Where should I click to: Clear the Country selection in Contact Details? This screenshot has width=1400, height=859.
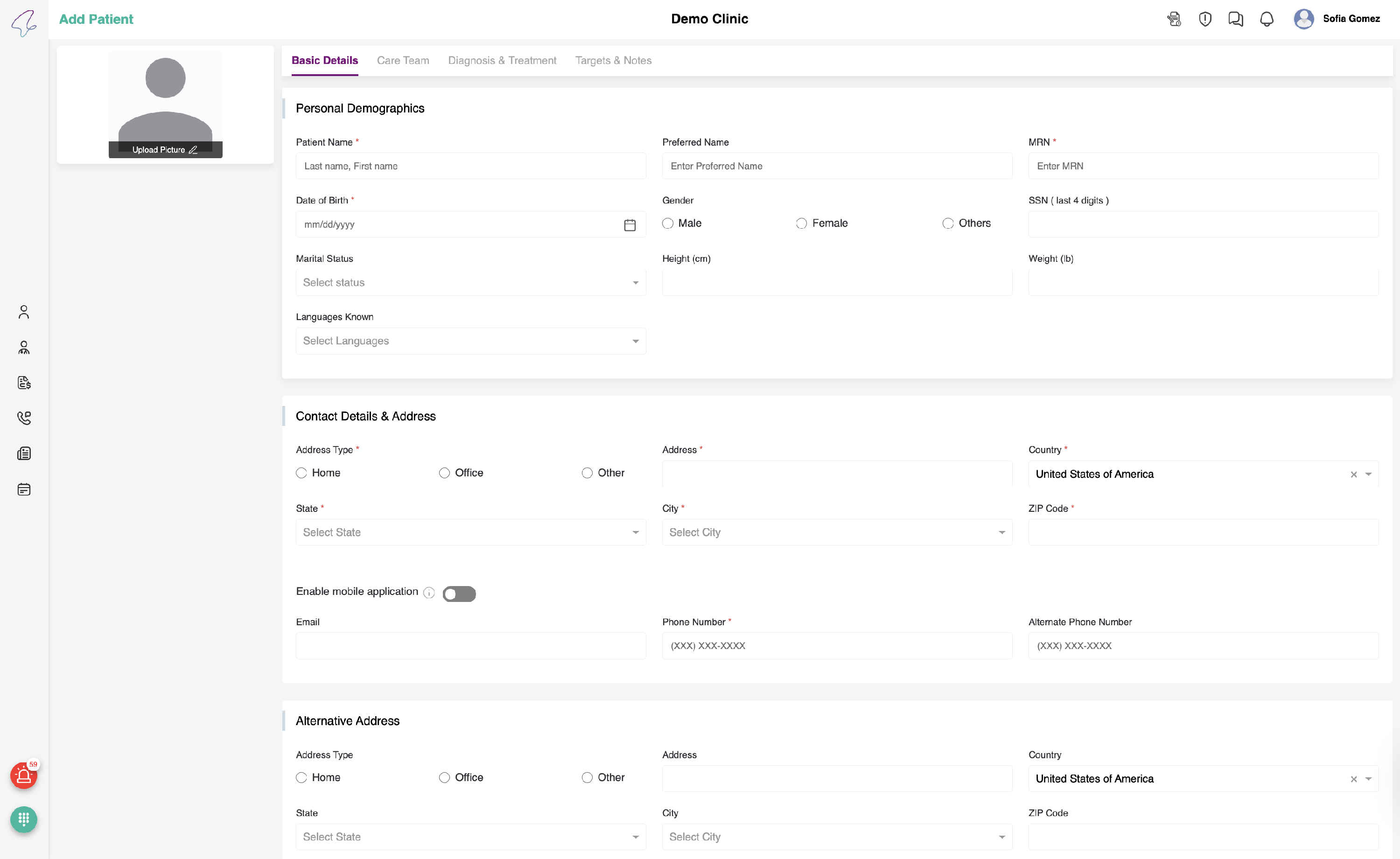click(x=1353, y=475)
